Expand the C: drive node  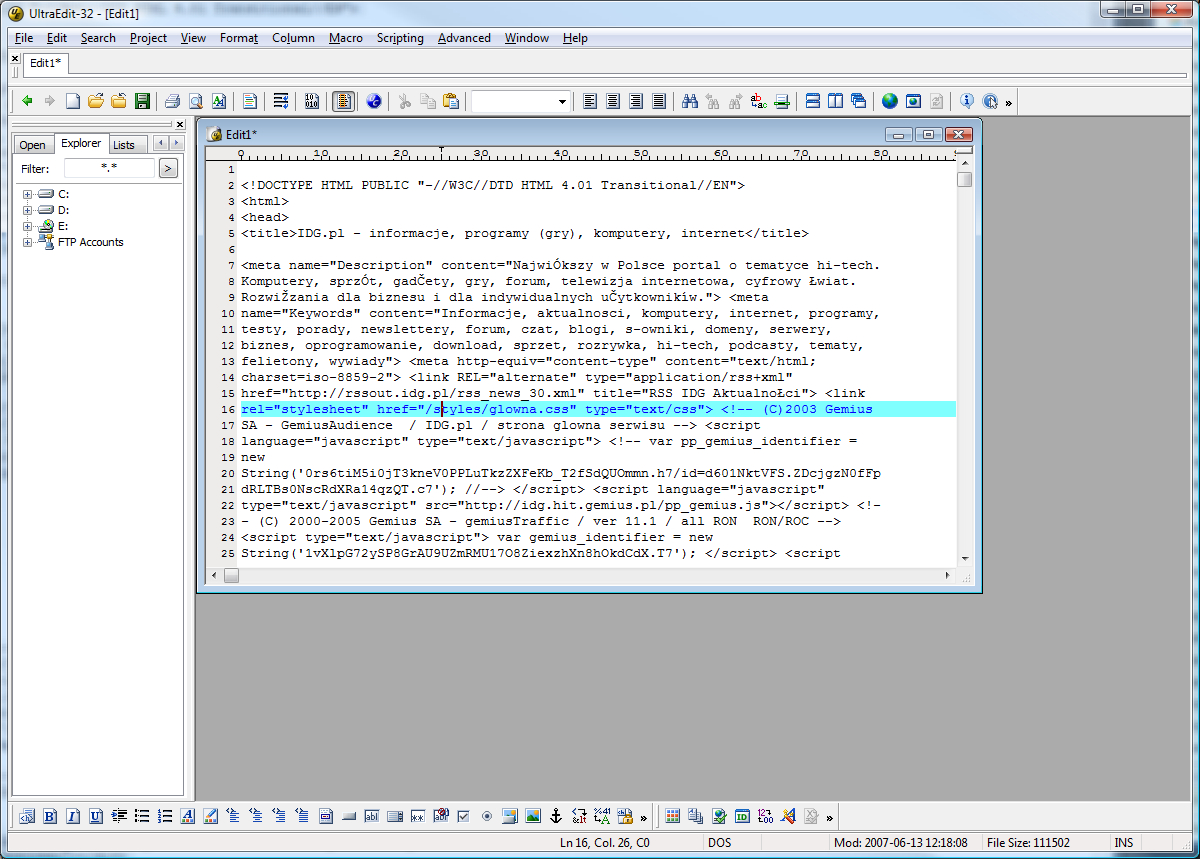pyautogui.click(x=27, y=194)
